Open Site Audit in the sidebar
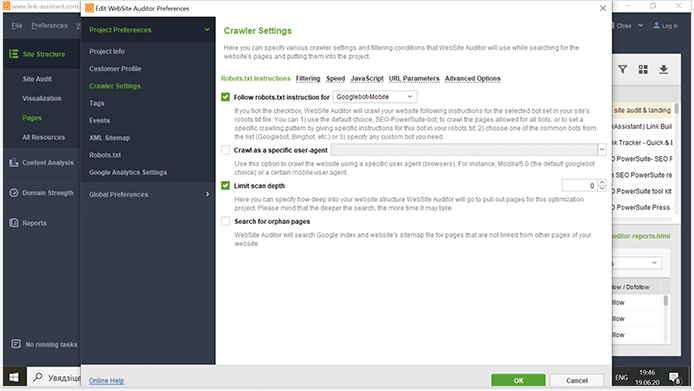694x391 pixels. tap(37, 79)
